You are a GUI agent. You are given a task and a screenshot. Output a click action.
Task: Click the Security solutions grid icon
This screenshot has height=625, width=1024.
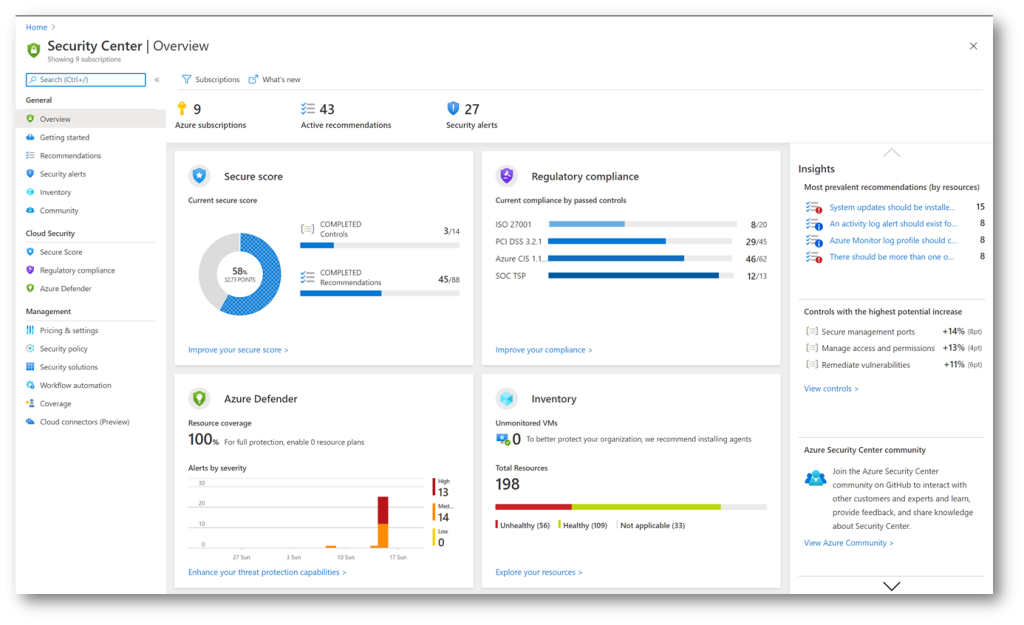click(30, 367)
